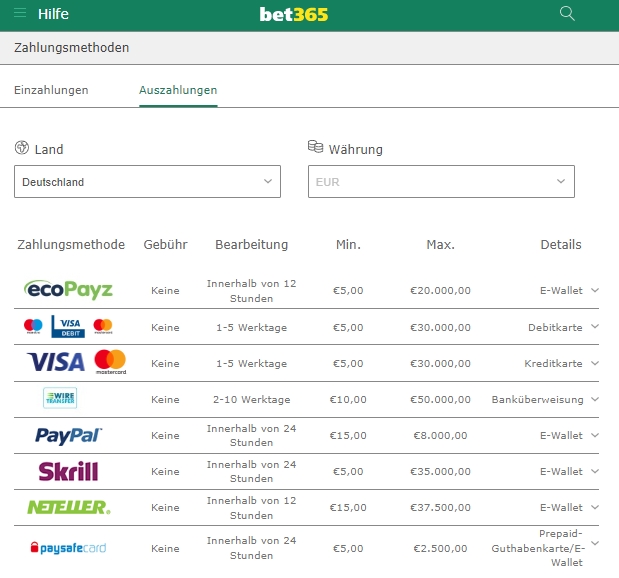Click wire transfer max value €50.000,00

[x=441, y=400]
